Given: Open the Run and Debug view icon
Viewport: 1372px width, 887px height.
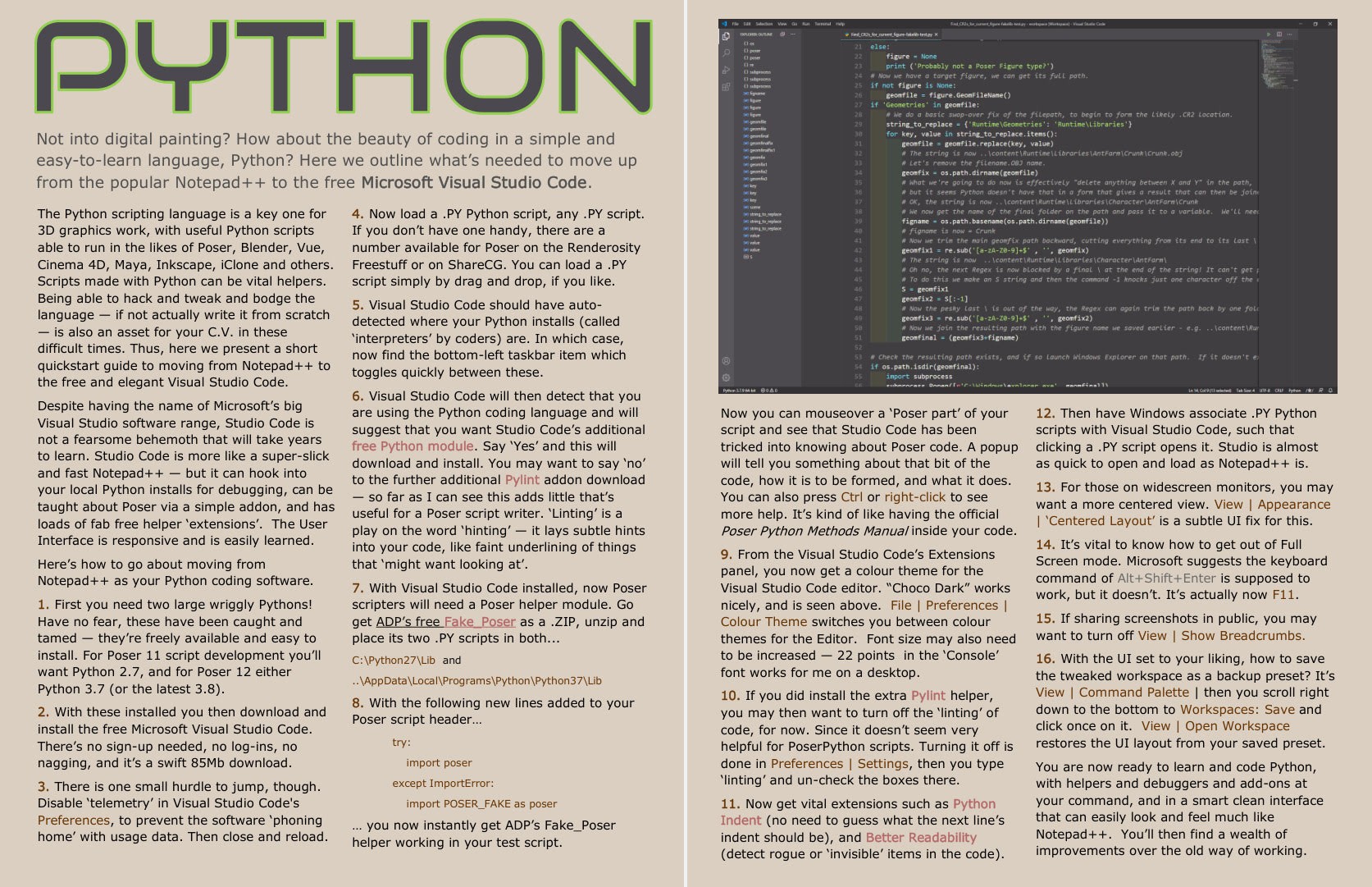Looking at the screenshot, I should point(726,70).
